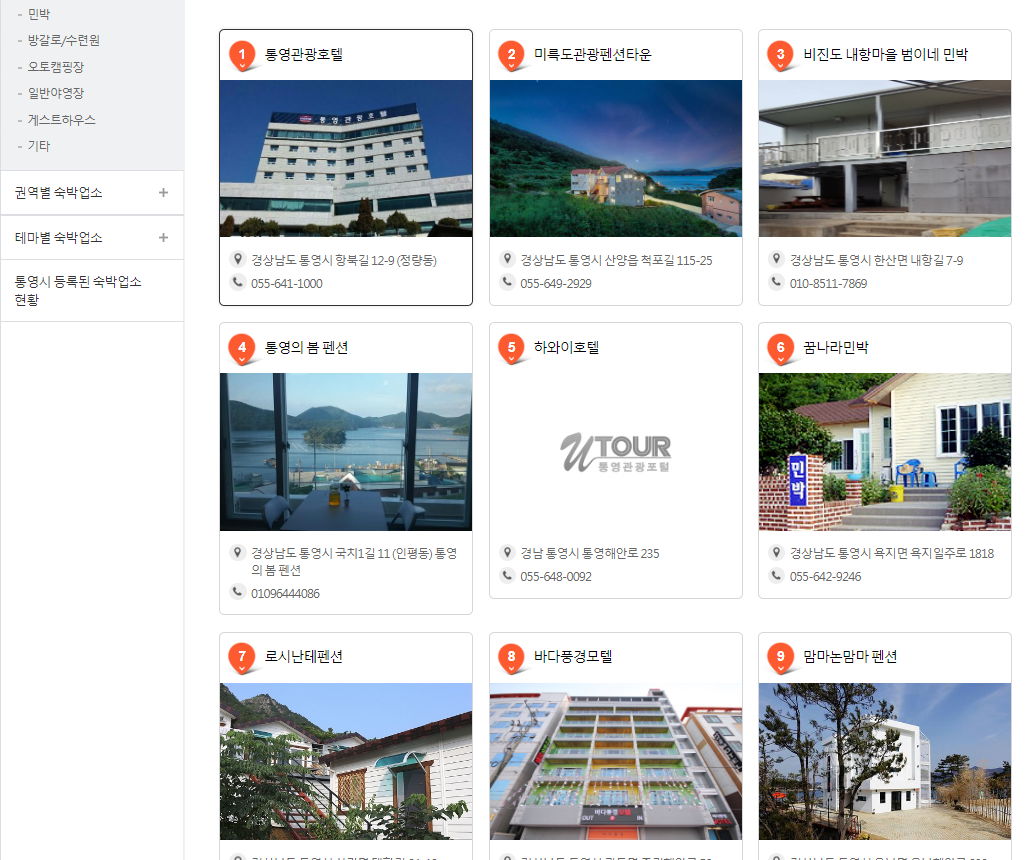The height and width of the screenshot is (860, 1031).
Task: Click the number 5 marker for 하와이호텔
Action: (512, 348)
